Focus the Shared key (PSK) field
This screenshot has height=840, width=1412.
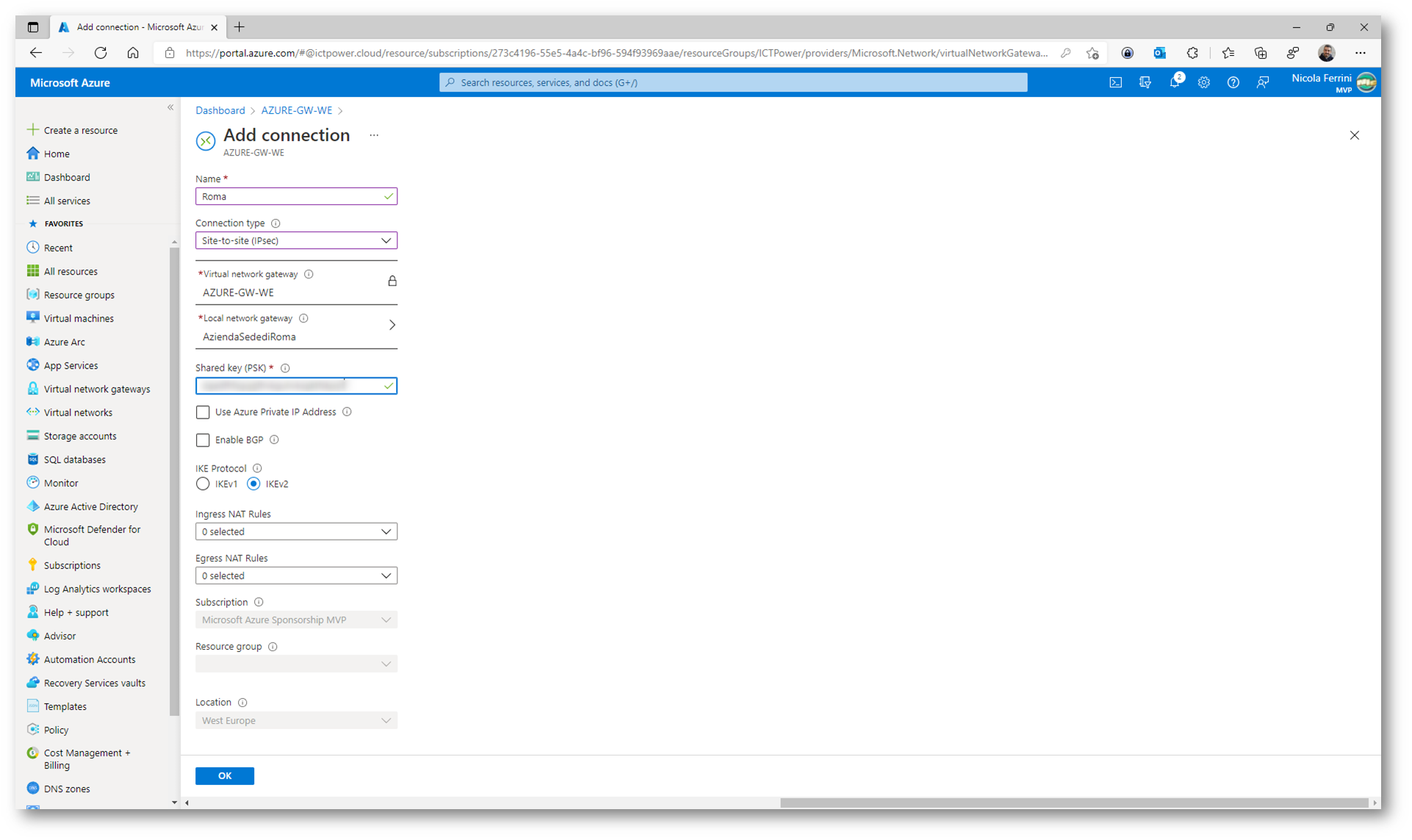tap(296, 385)
